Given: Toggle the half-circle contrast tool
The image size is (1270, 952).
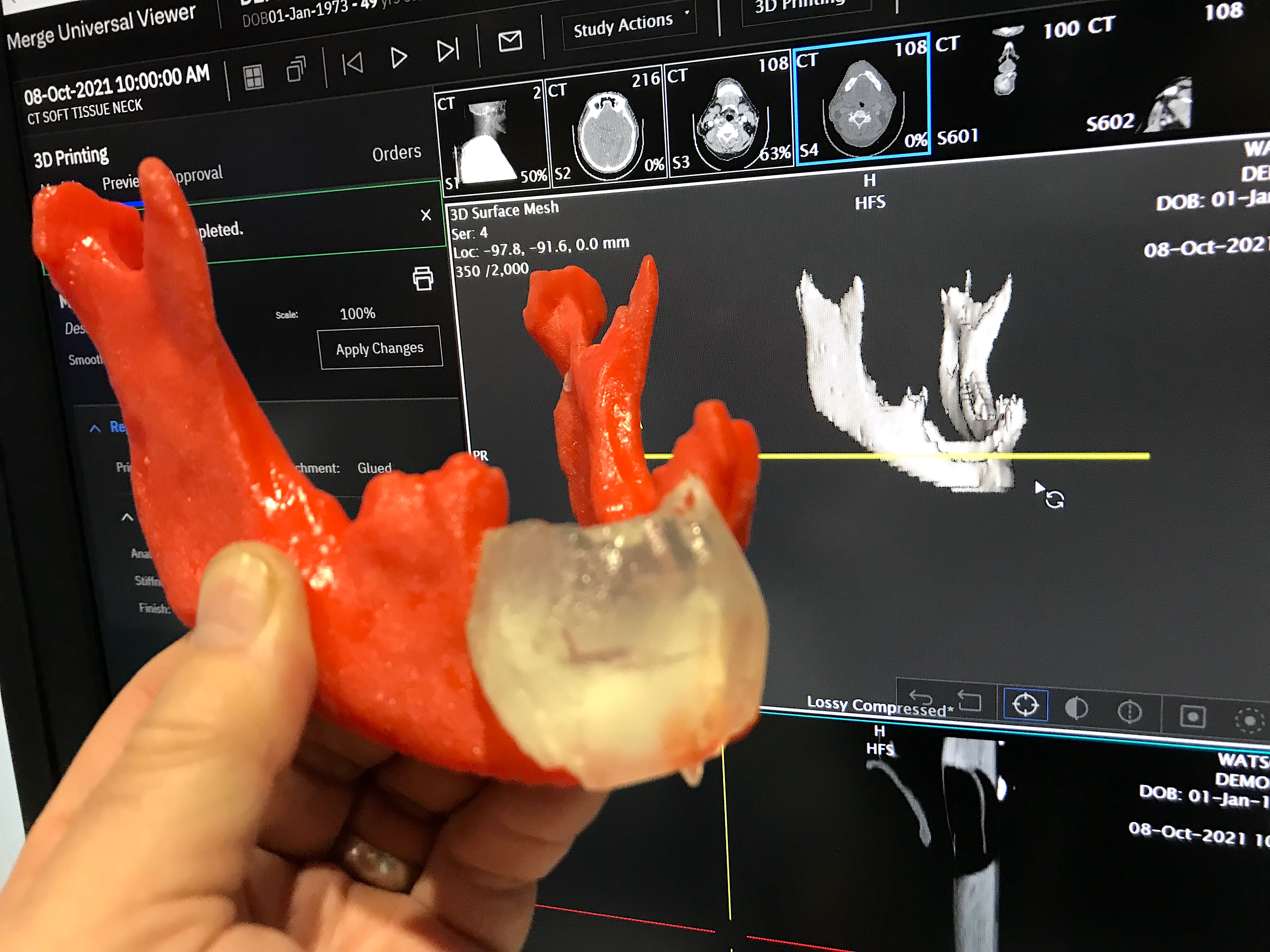Looking at the screenshot, I should coord(1076,708).
